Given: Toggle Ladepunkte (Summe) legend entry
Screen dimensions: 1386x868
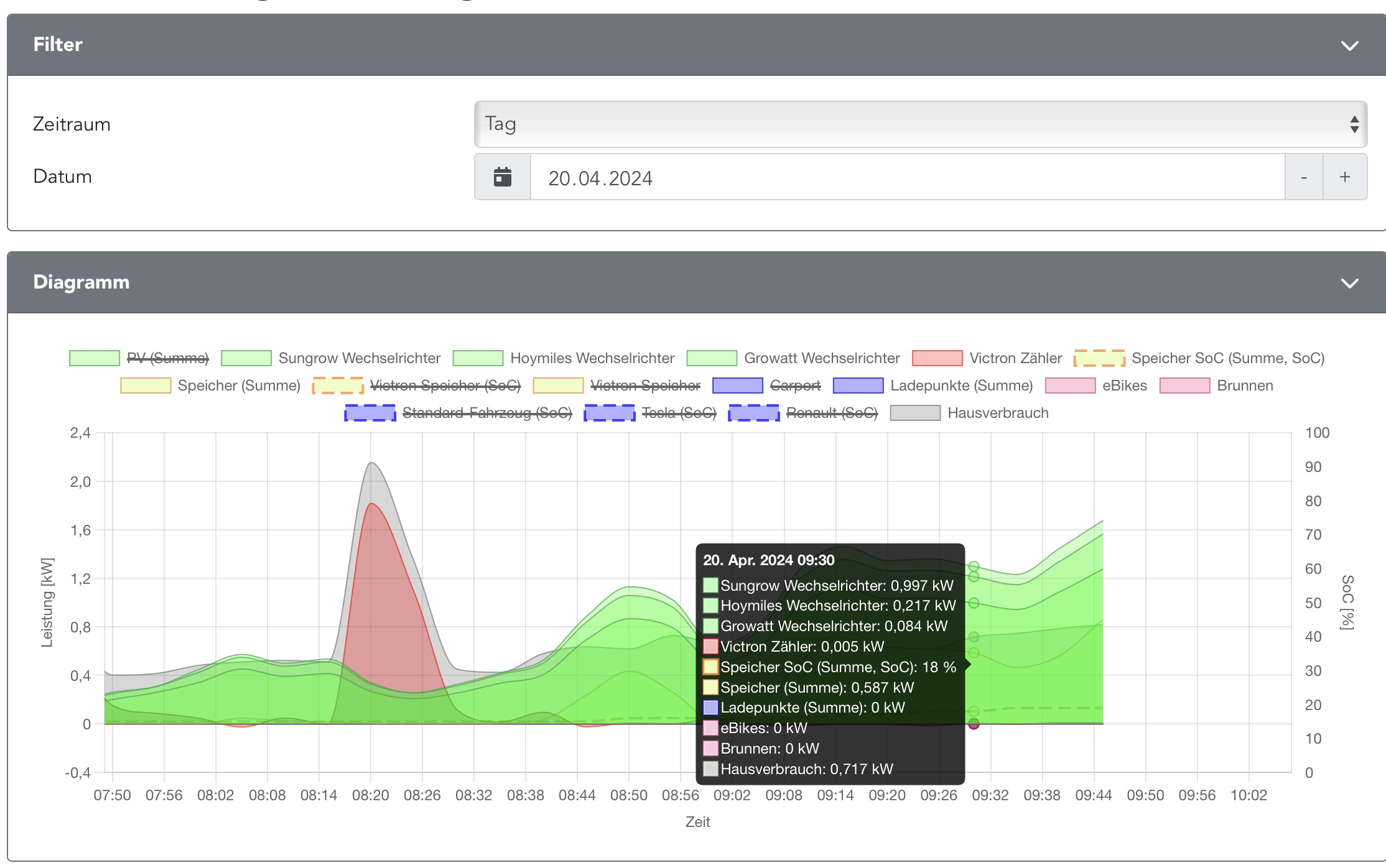Looking at the screenshot, I should (960, 386).
